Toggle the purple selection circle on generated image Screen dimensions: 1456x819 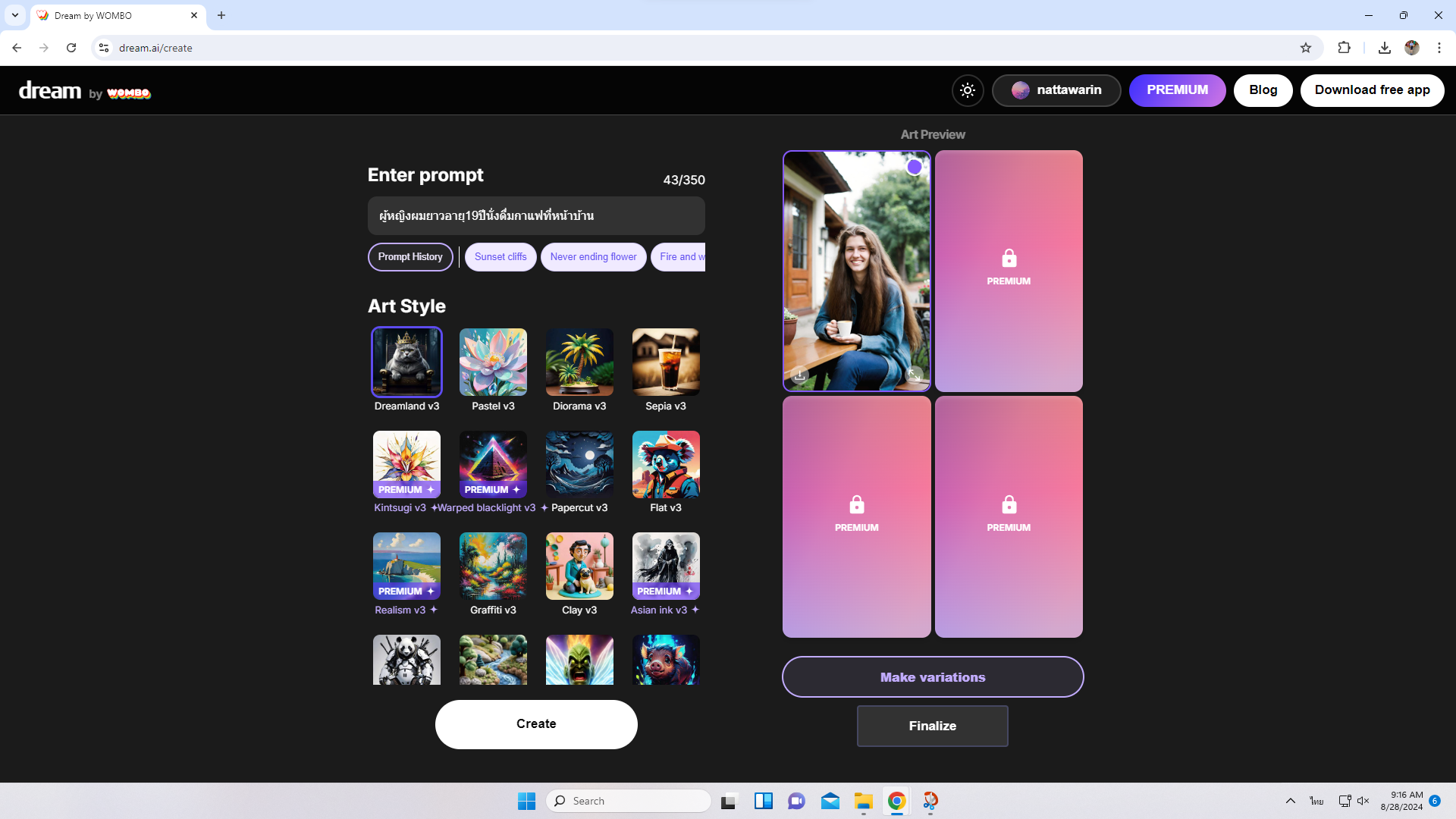pyautogui.click(x=915, y=167)
